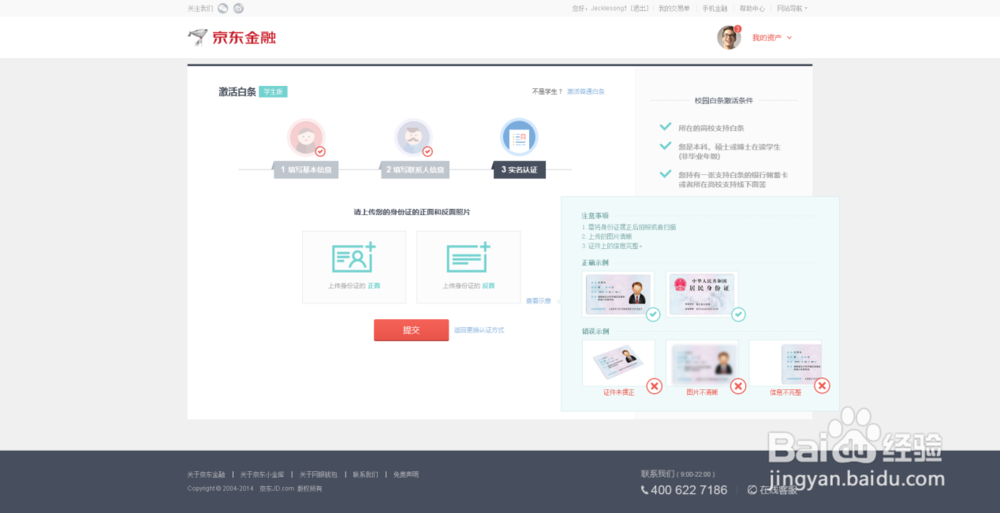
Task: Click the phone icon beside 400 622 7186
Action: point(645,490)
